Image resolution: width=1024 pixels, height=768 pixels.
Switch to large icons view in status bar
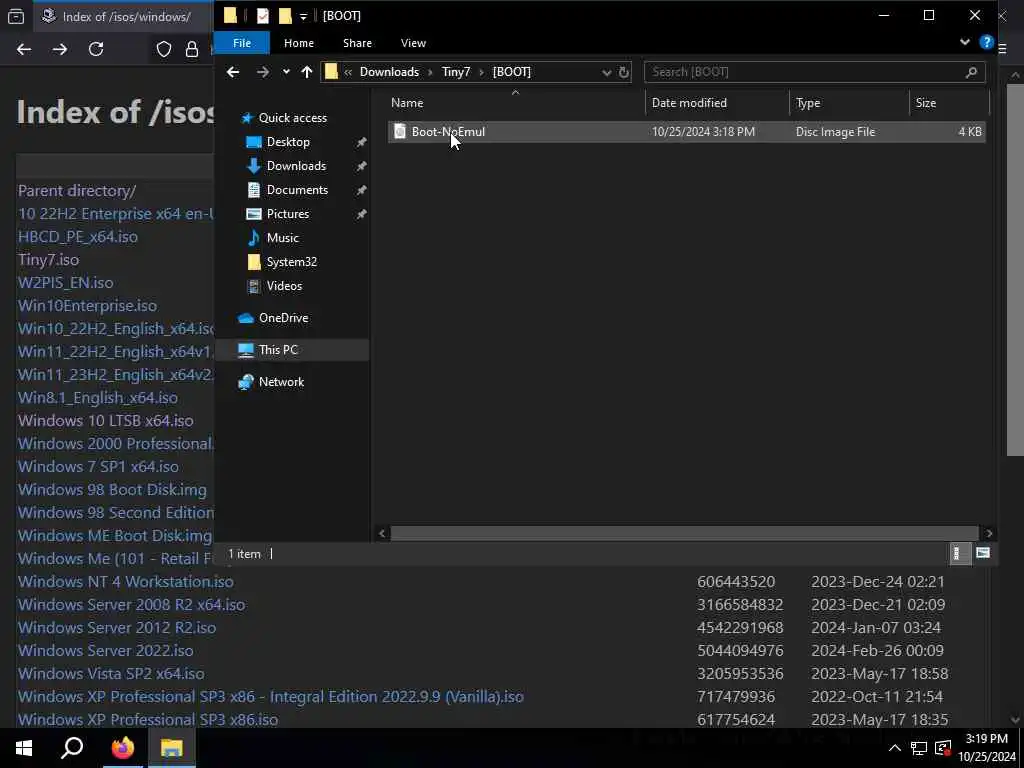(982, 554)
